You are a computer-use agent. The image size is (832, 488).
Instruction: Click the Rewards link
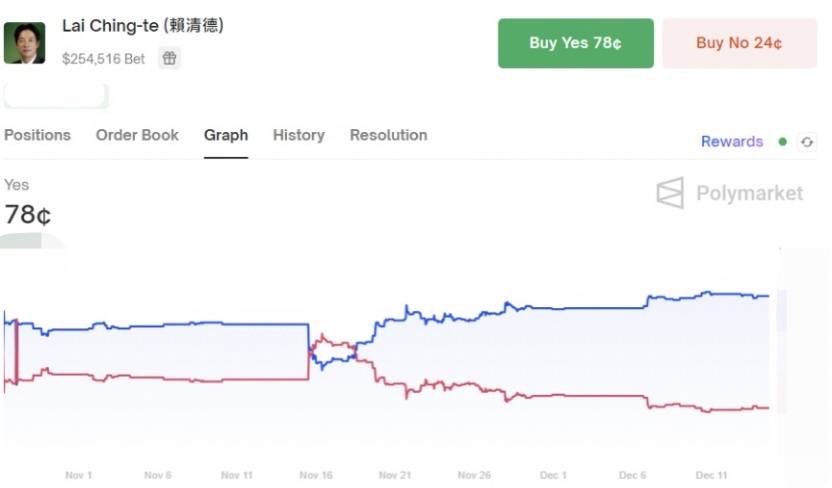click(x=732, y=142)
